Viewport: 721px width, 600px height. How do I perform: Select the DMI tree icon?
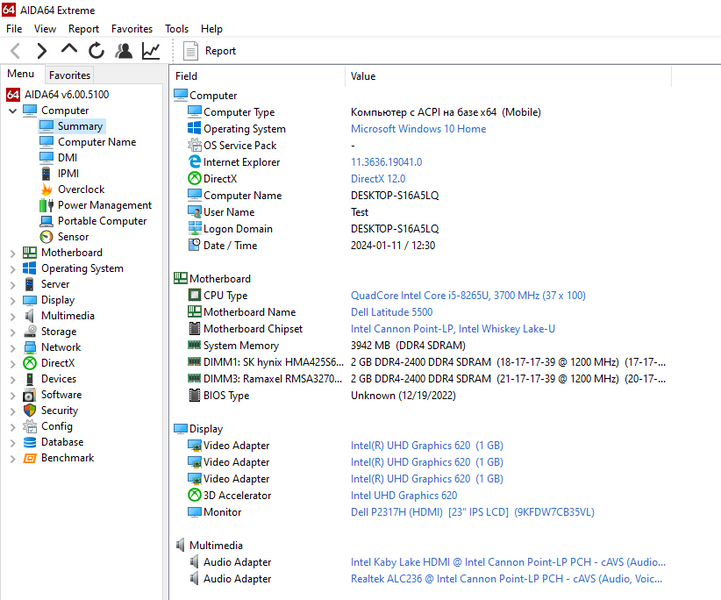pos(46,158)
